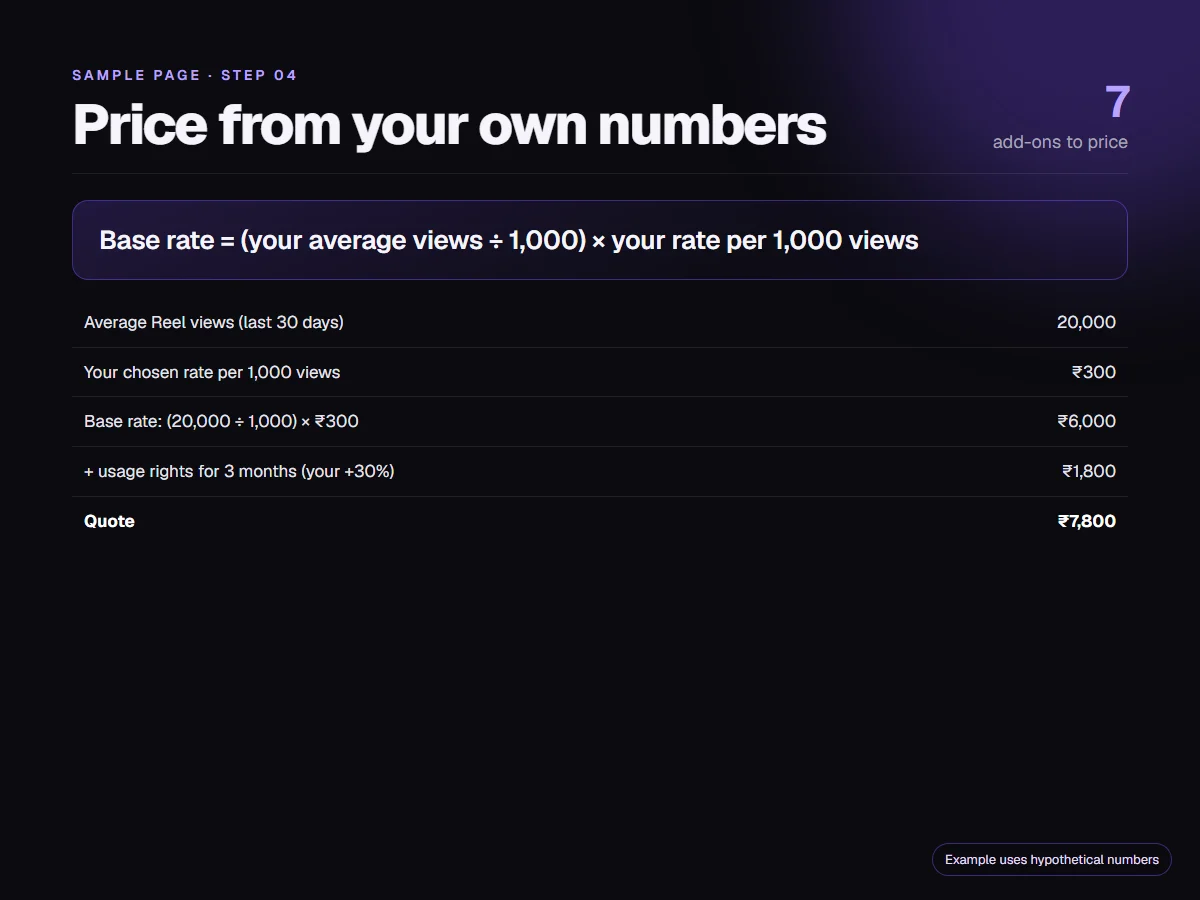Select 'Average Reel views (last 30 days)' label
Viewport: 1200px width, 900px height.
click(x=214, y=322)
